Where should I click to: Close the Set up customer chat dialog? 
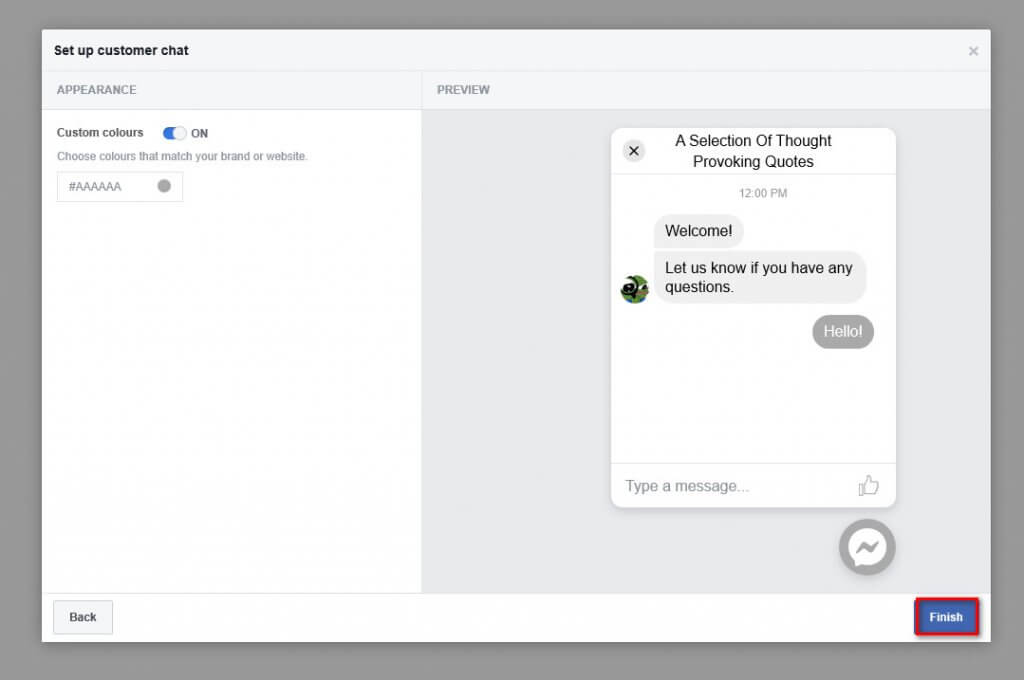coord(973,51)
